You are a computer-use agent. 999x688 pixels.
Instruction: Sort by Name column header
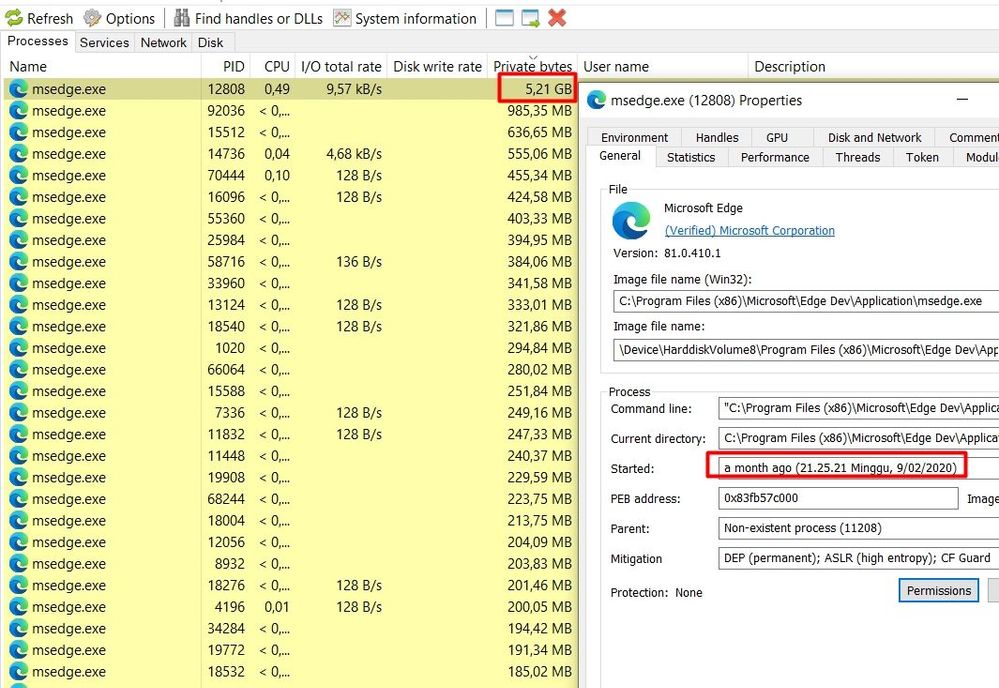[x=102, y=67]
